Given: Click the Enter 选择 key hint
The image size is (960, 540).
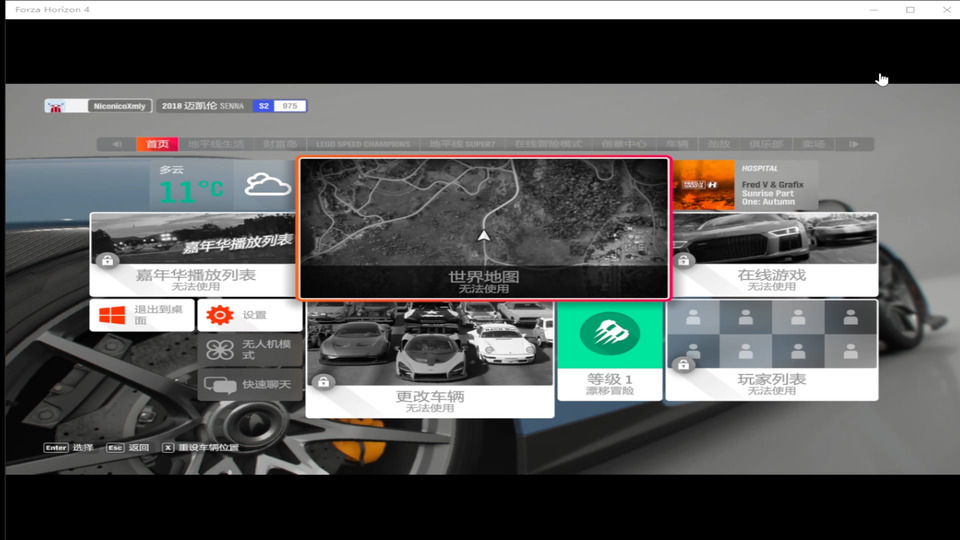Looking at the screenshot, I should (69, 448).
